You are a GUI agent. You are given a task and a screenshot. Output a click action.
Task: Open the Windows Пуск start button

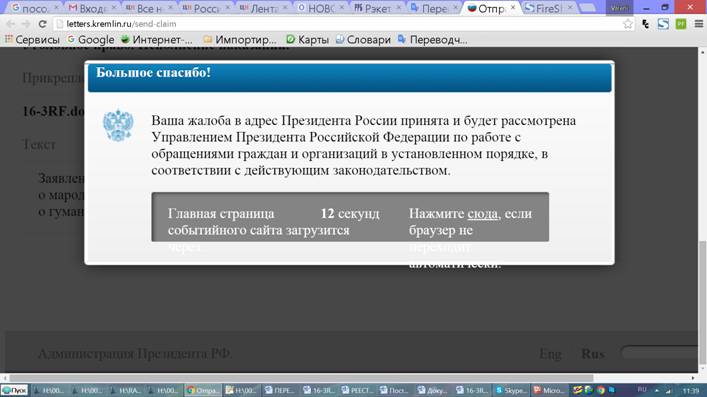pyautogui.click(x=14, y=390)
